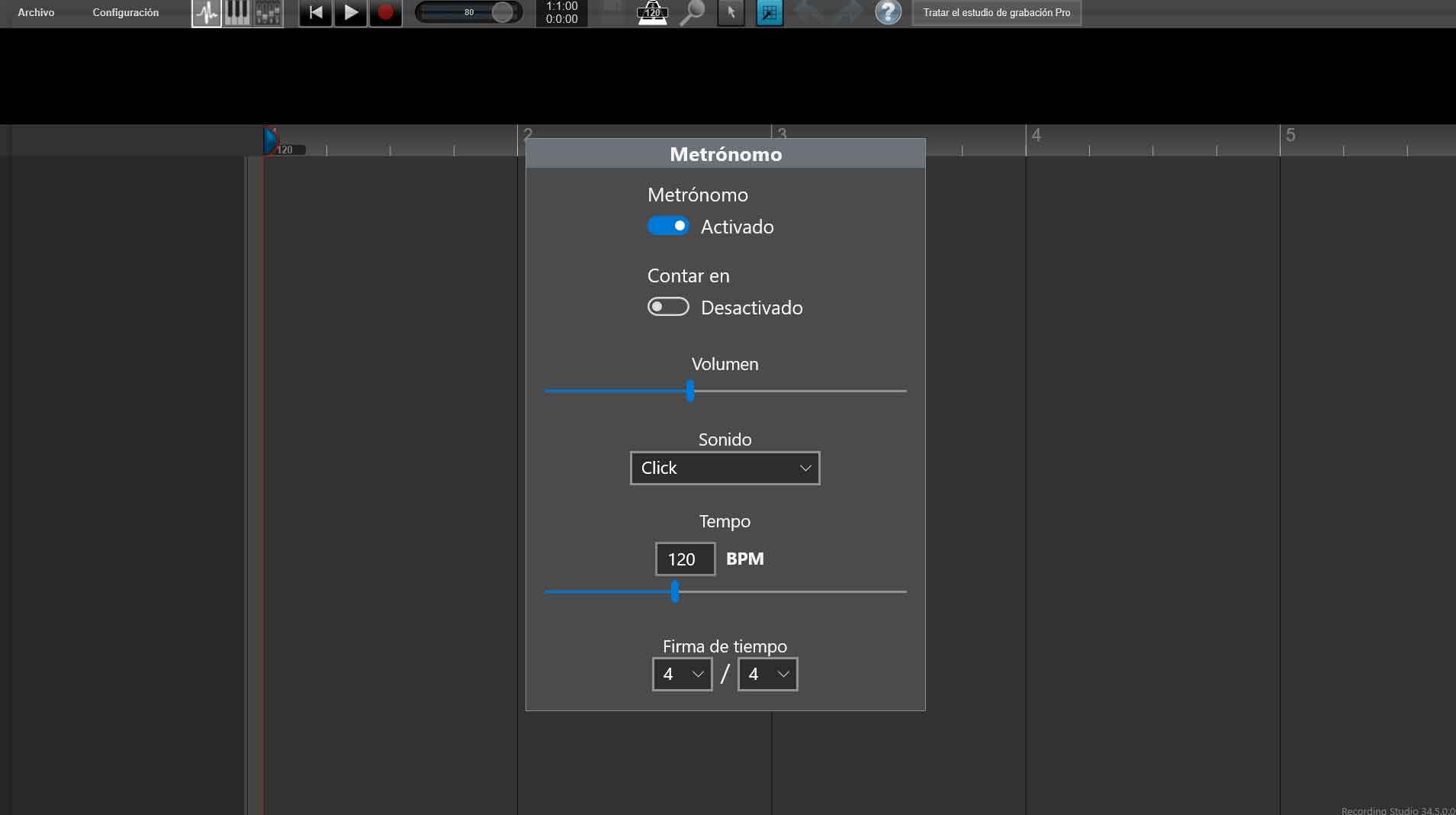Screen dimensions: 1456x815
Task: Start recording with the red Record button
Action: pos(386,13)
